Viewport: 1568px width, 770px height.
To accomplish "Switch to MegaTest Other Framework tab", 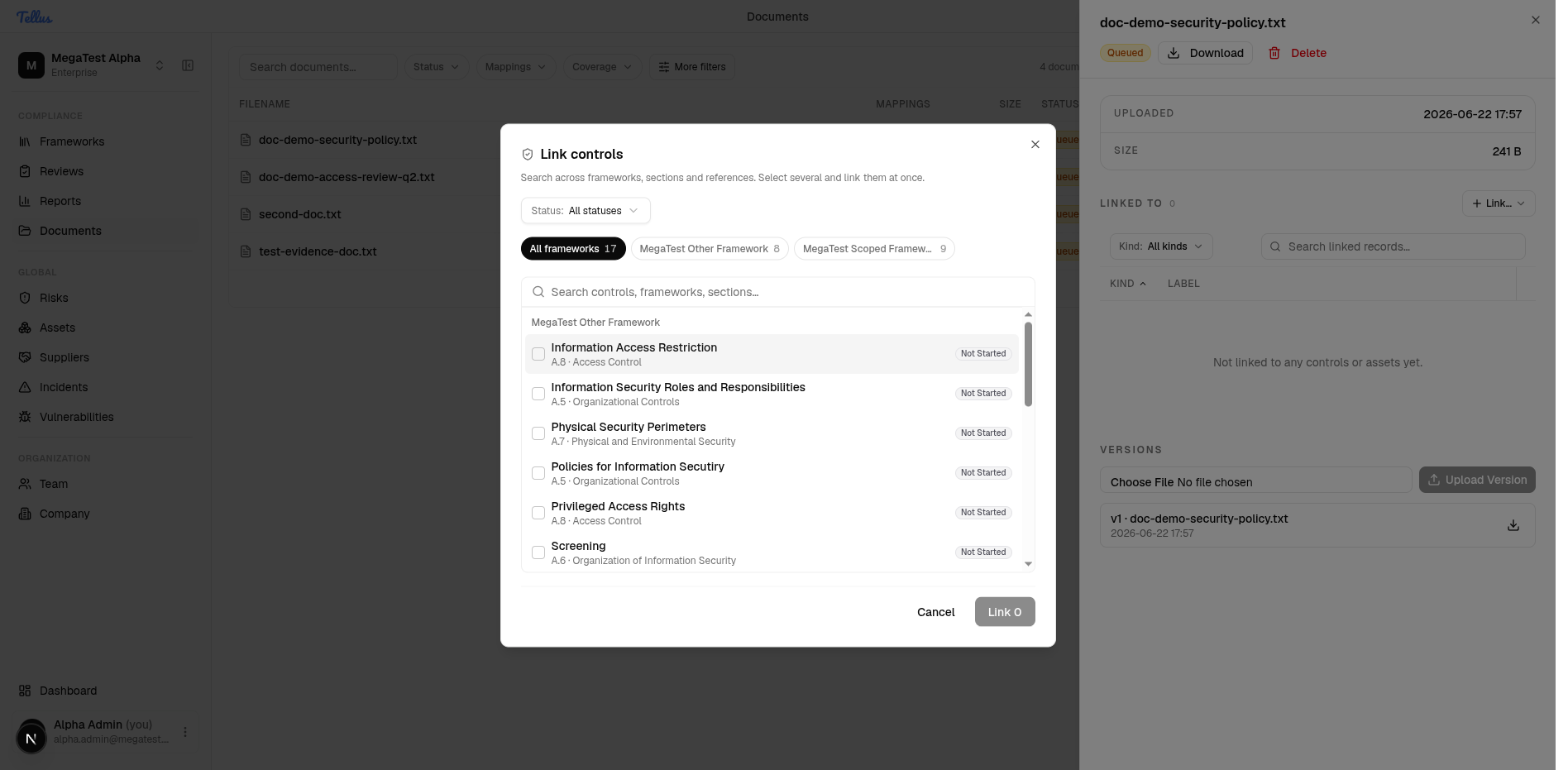I will [x=710, y=249].
